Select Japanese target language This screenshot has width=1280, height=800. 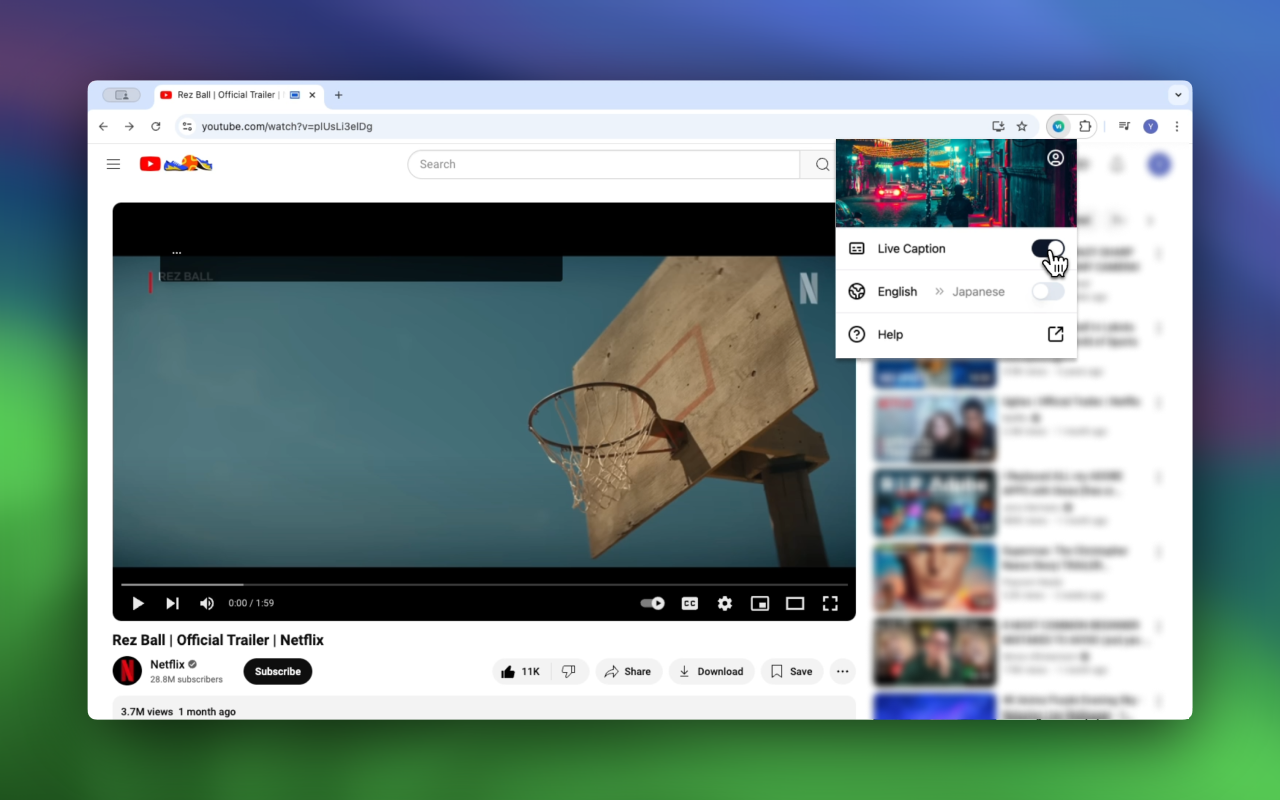click(978, 292)
